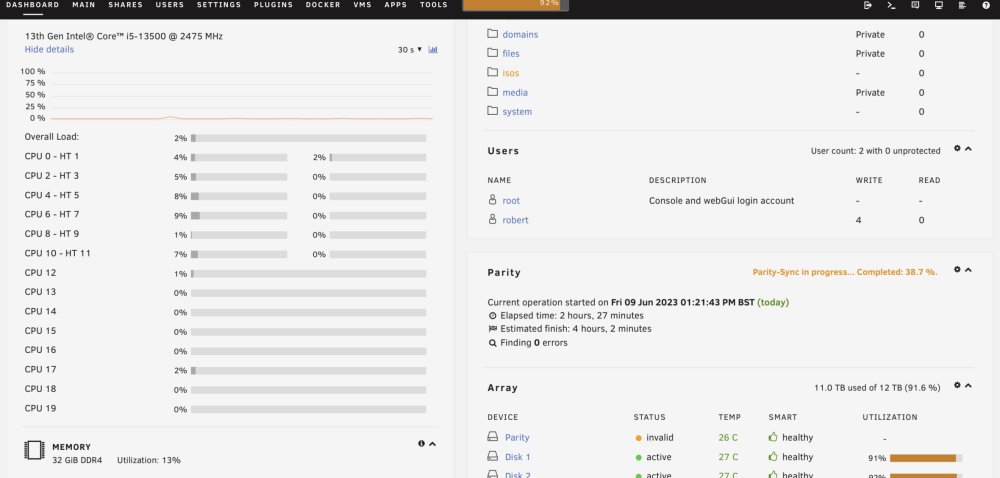1000x478 pixels.
Task: Open the 30 s interval dropdown
Action: click(x=410, y=50)
